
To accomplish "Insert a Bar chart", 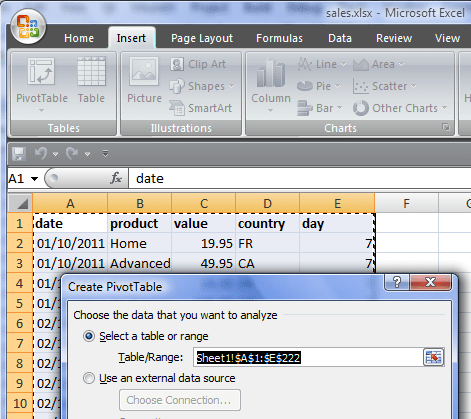I will coord(320,108).
